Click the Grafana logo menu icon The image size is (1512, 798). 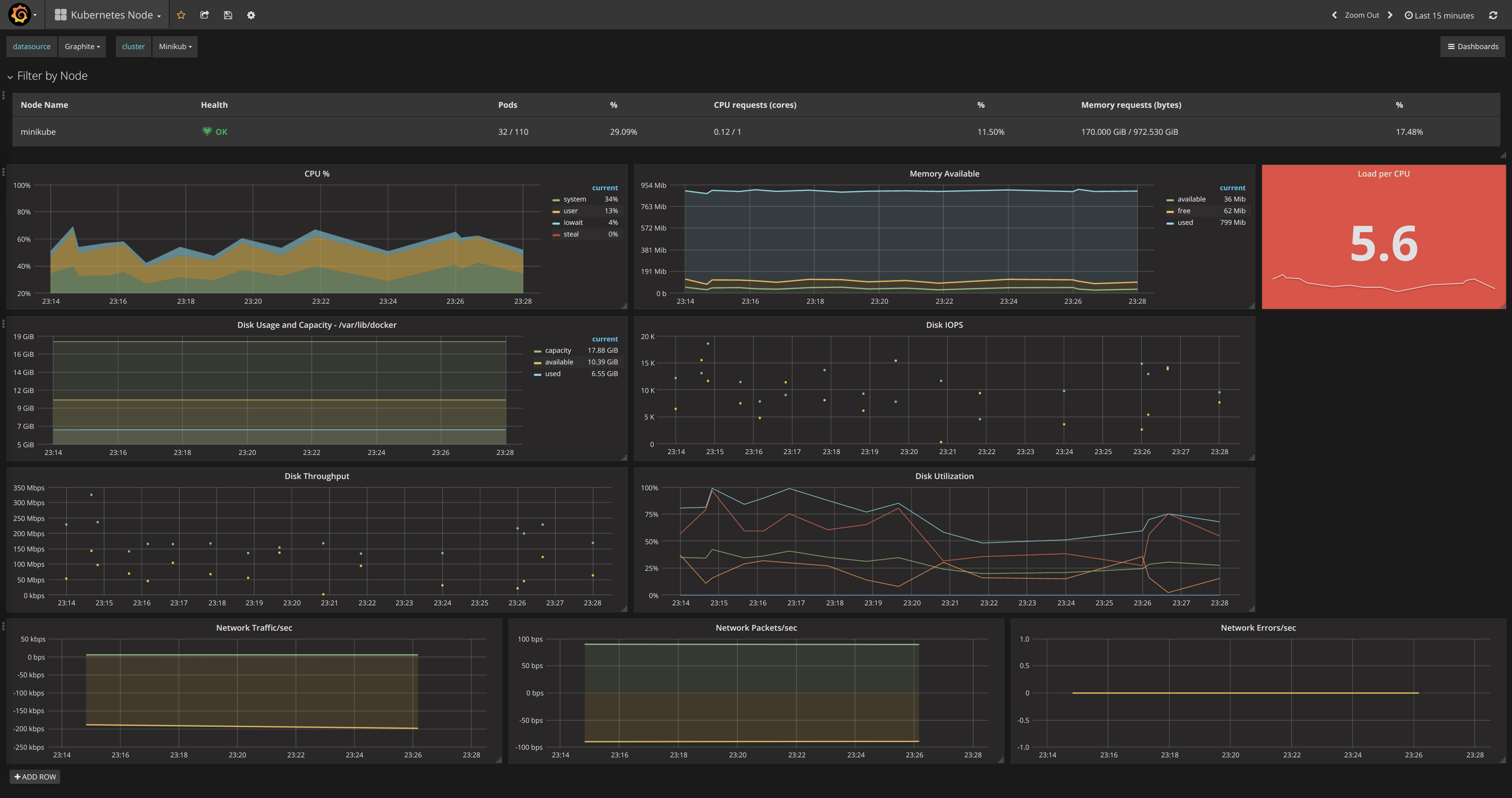[20, 14]
